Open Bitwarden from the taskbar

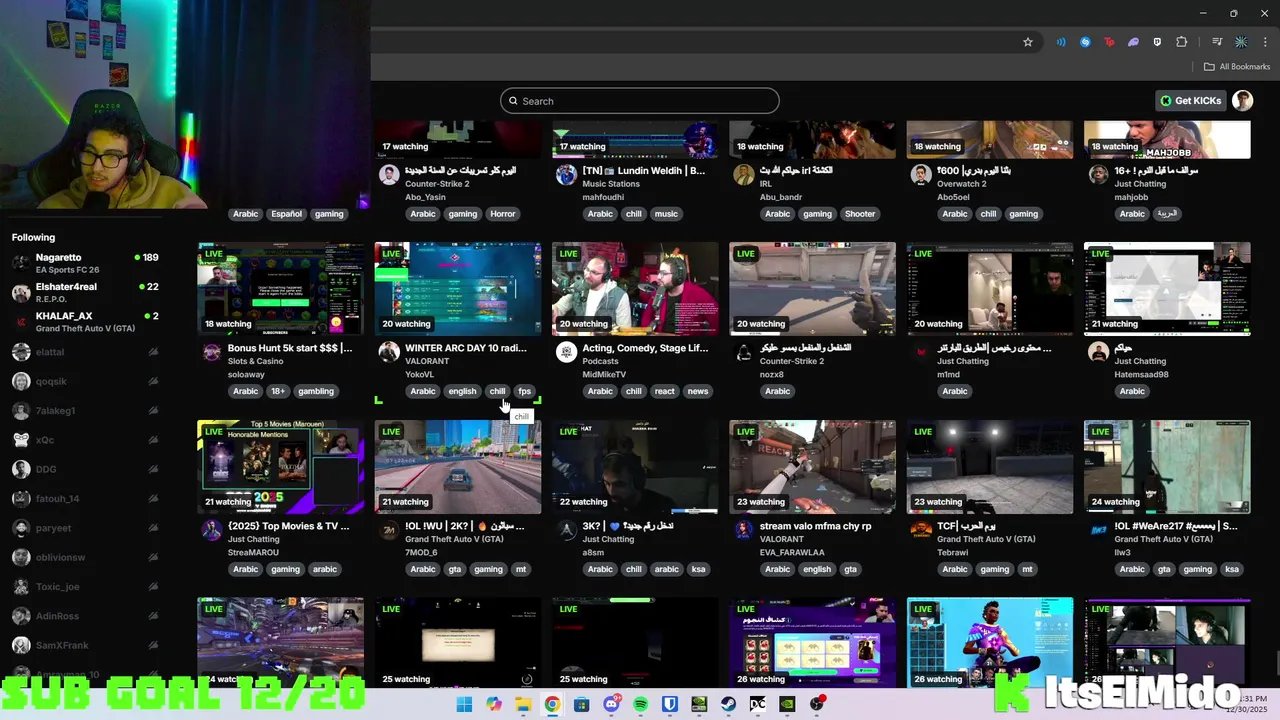(x=670, y=704)
